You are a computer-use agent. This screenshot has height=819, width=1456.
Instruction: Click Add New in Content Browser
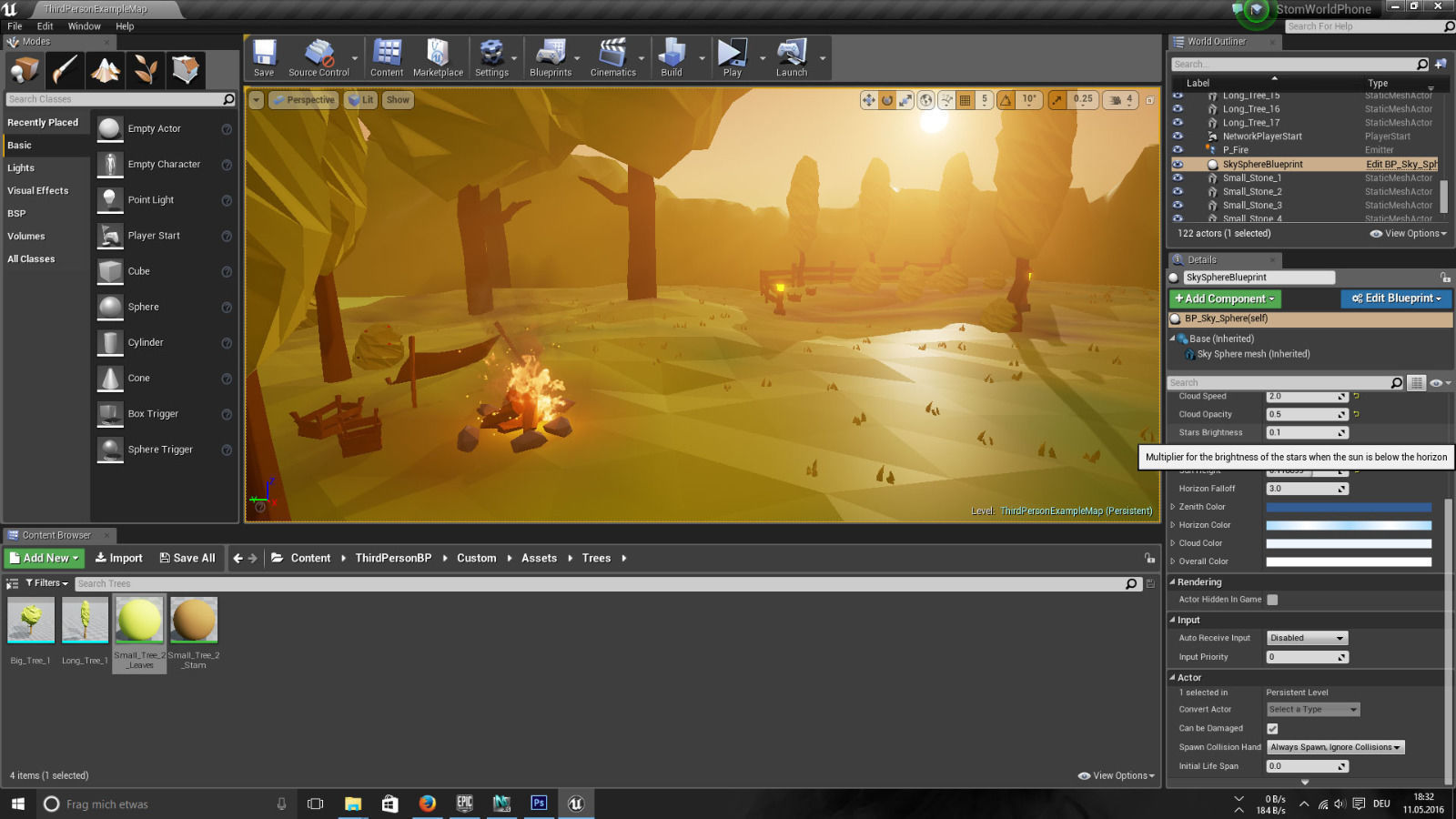pyautogui.click(x=45, y=559)
